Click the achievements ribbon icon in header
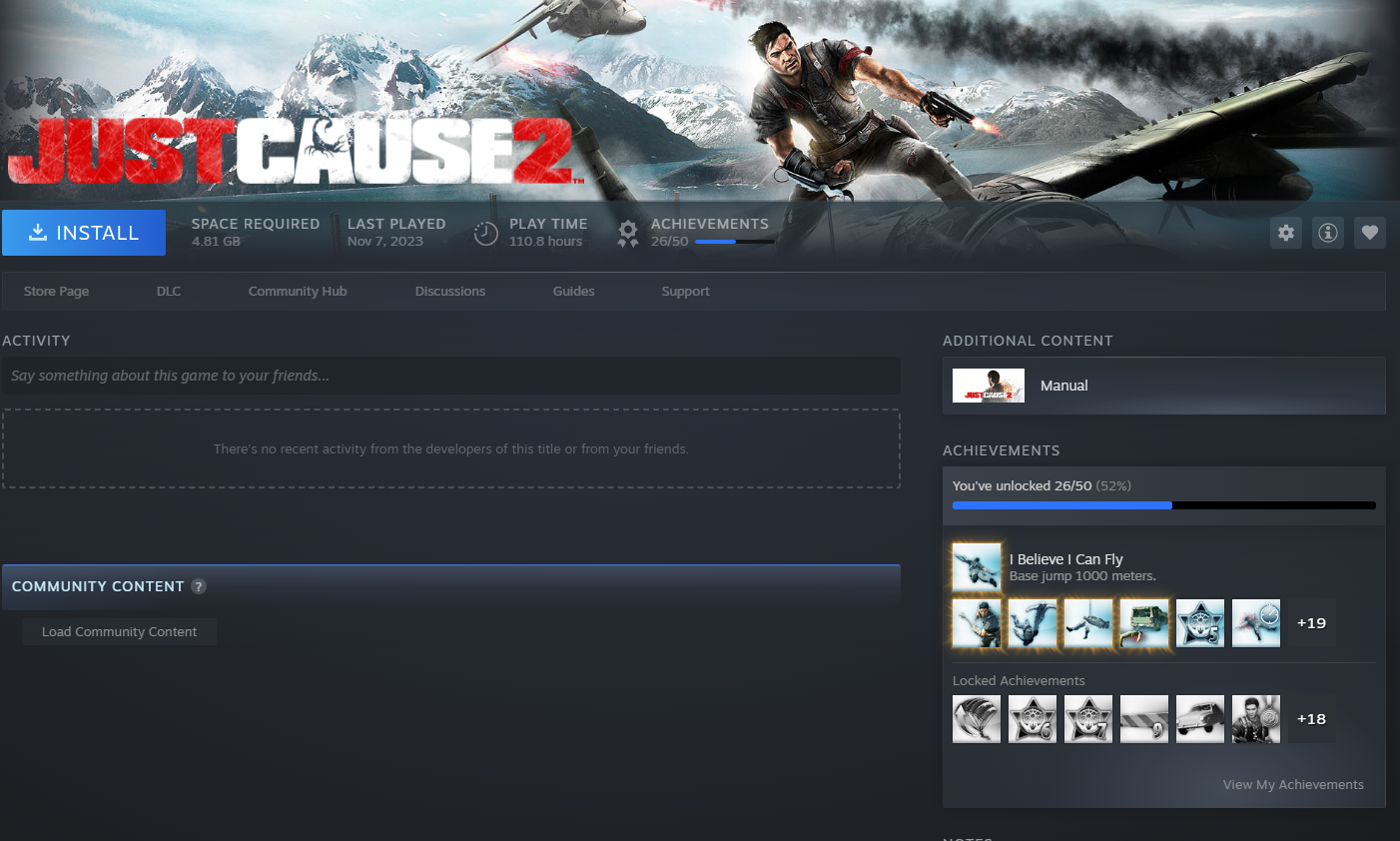The height and width of the screenshot is (841, 1400). pyautogui.click(x=627, y=234)
